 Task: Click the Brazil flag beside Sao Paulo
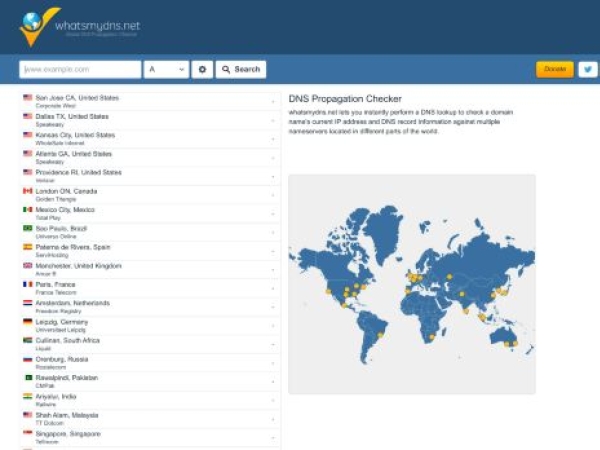tap(28, 228)
